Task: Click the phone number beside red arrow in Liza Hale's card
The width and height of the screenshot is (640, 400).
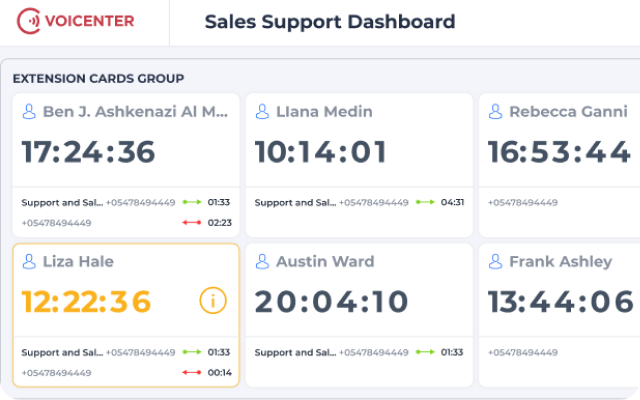Action: pyautogui.click(x=56, y=373)
